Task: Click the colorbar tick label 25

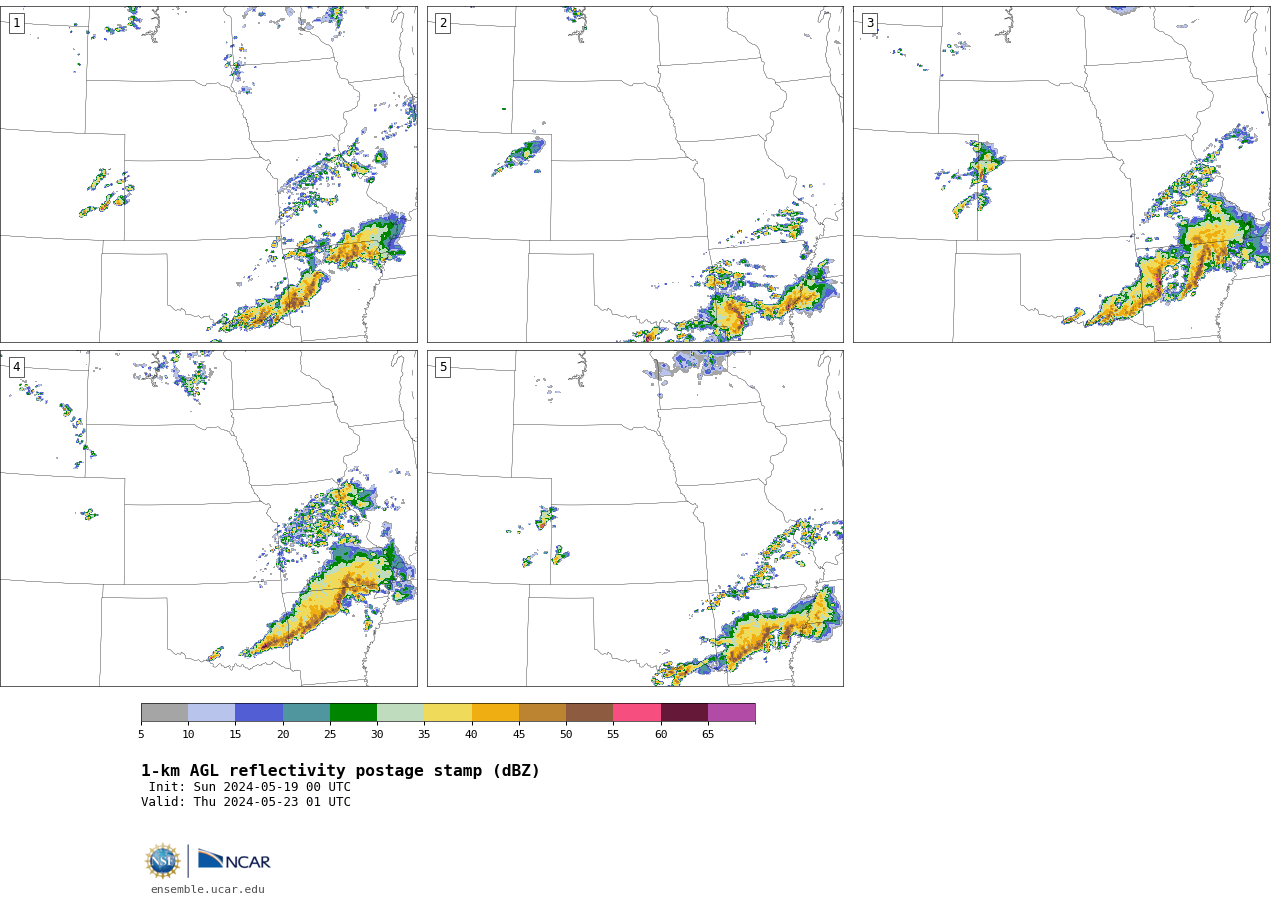Action: pyautogui.click(x=330, y=735)
